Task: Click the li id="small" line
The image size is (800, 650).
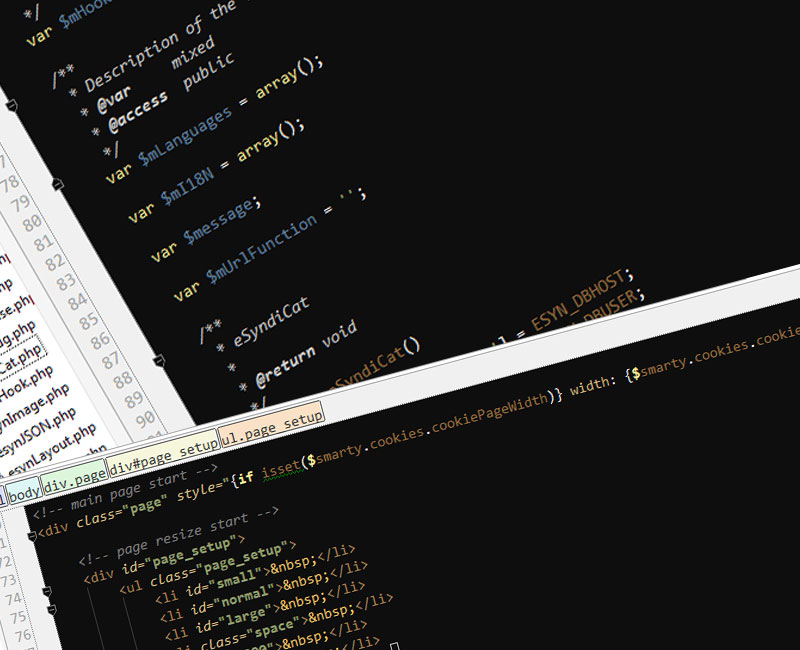Action: point(255,574)
